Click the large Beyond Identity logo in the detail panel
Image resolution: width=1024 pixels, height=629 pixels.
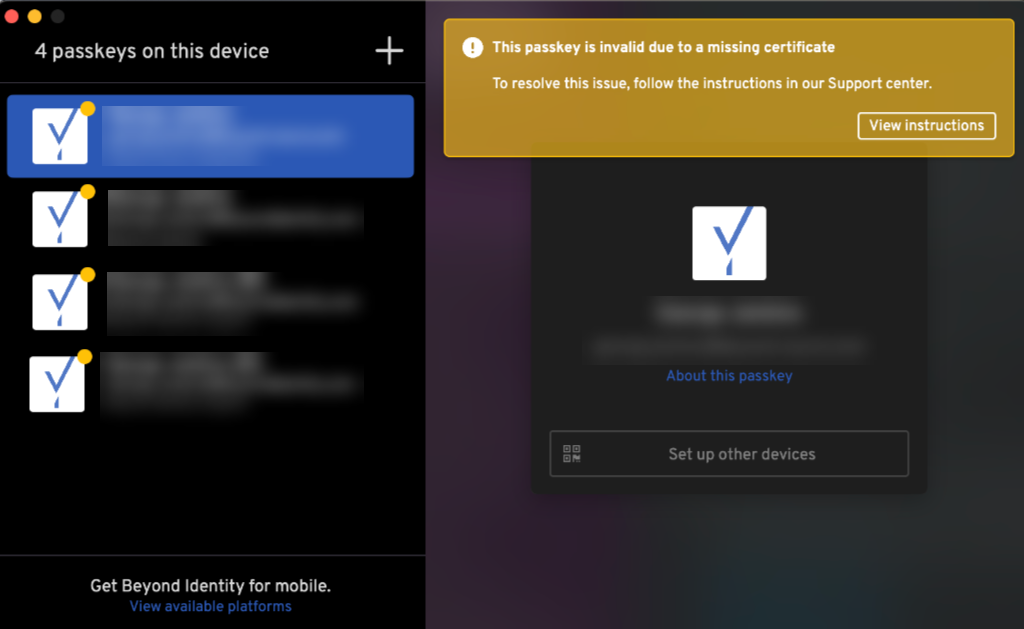point(729,243)
